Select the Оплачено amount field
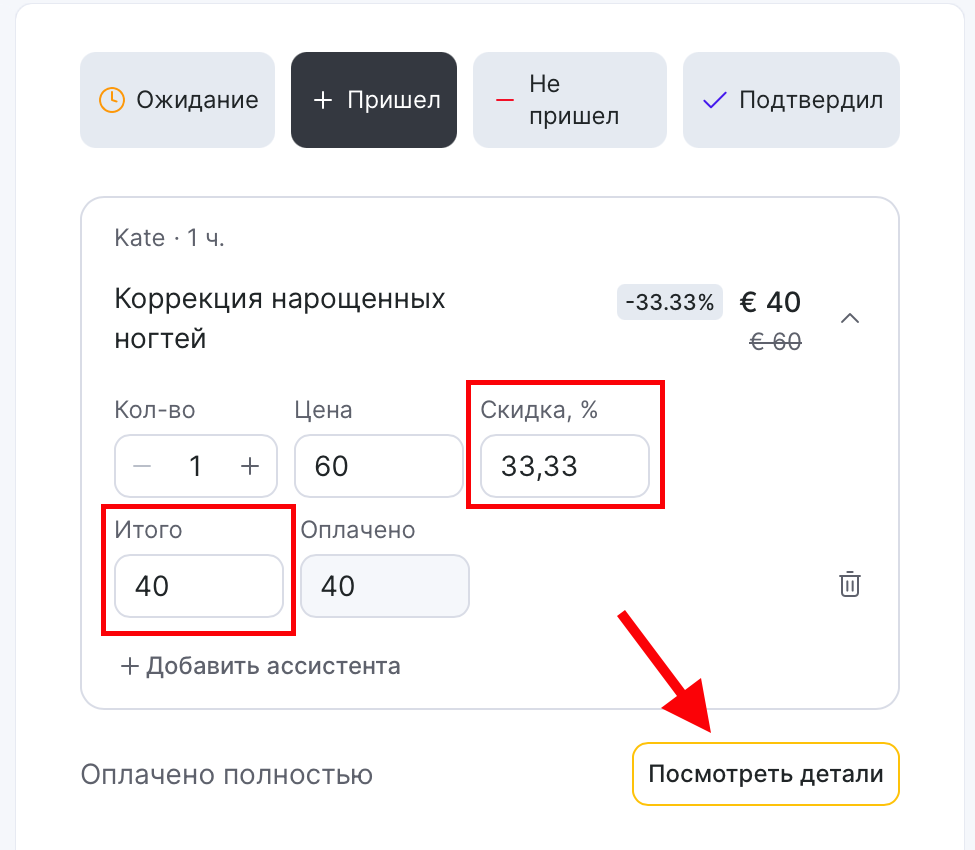 coord(384,586)
